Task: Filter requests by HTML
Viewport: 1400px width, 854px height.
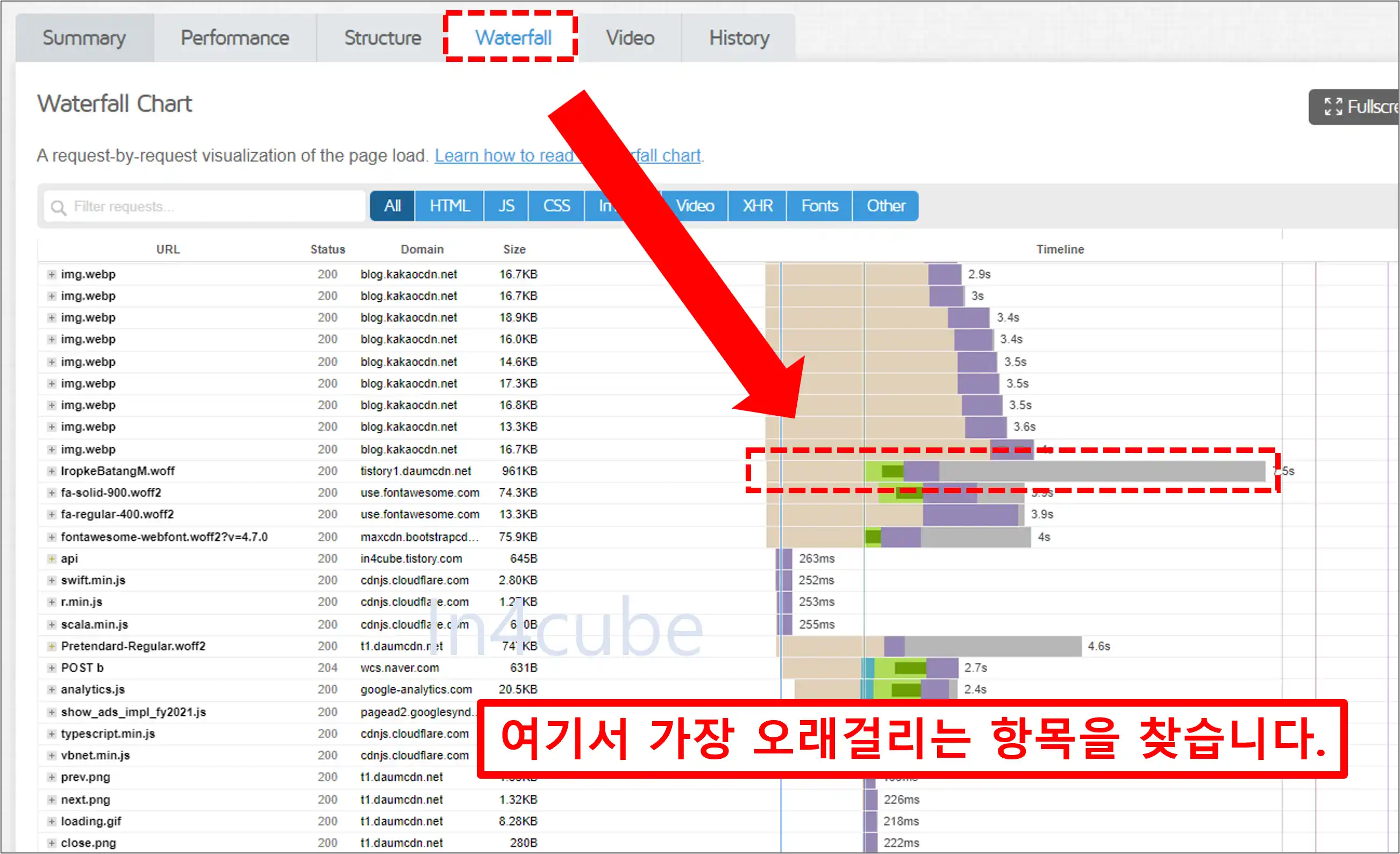Action: click(x=449, y=205)
